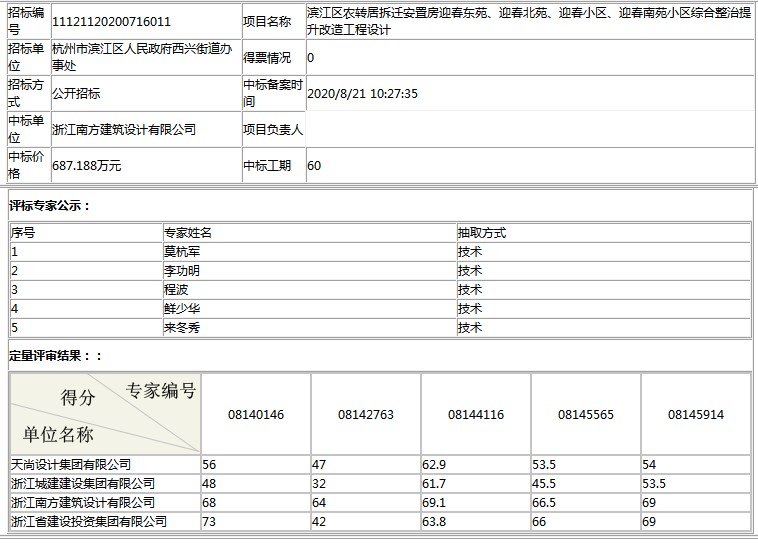Select expert name 莫杭军
Viewport: 758px width, 545px height.
(x=182, y=251)
